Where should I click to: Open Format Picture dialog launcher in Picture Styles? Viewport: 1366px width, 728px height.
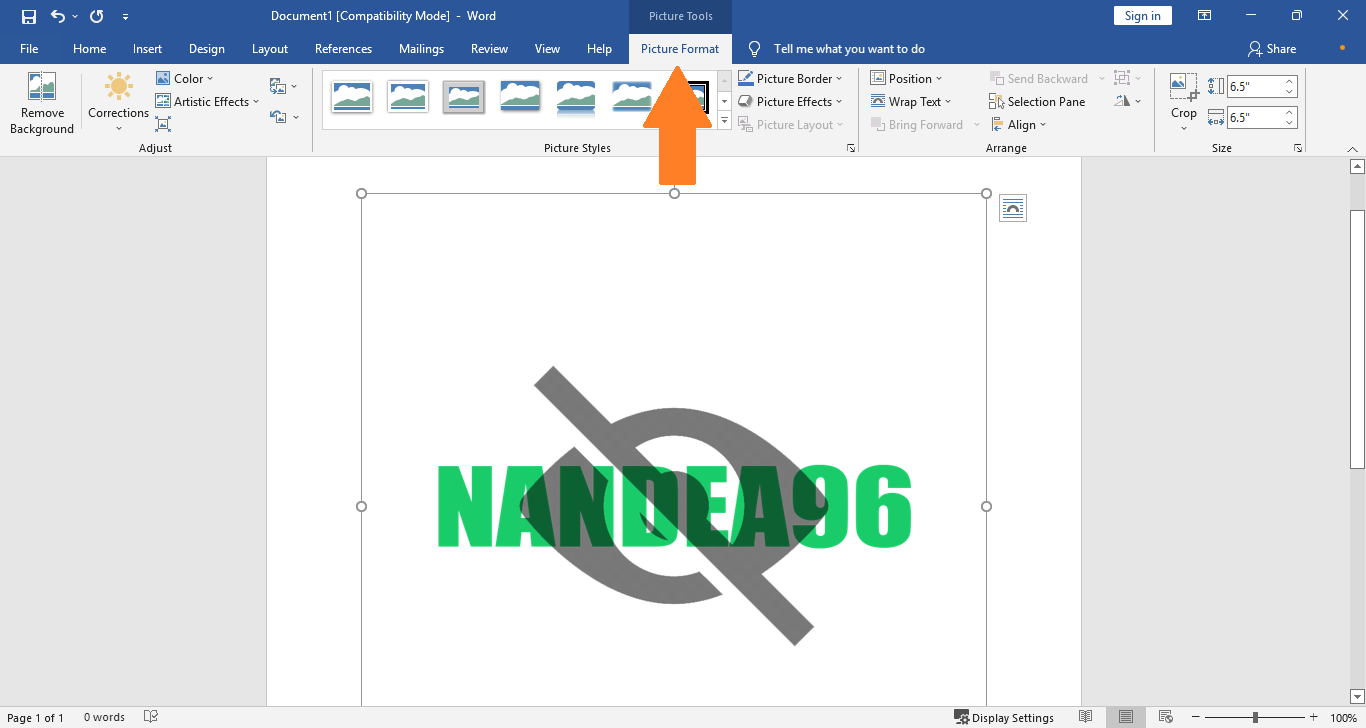[851, 148]
